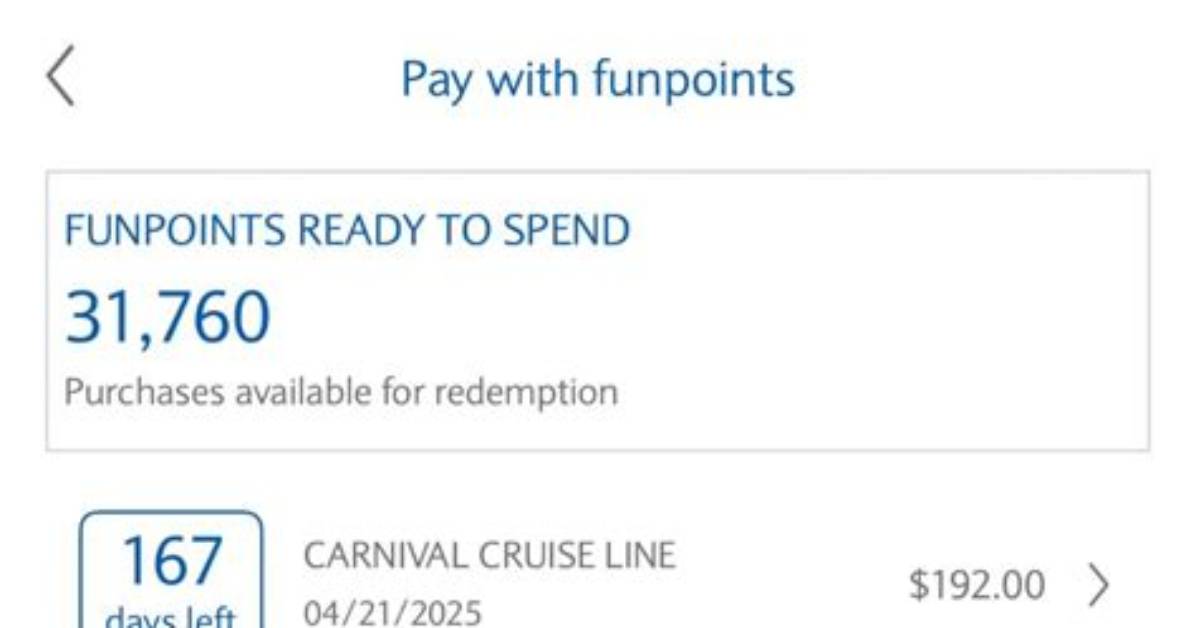Select the Purchases available for redemption text
The height and width of the screenshot is (628, 1196).
341,392
